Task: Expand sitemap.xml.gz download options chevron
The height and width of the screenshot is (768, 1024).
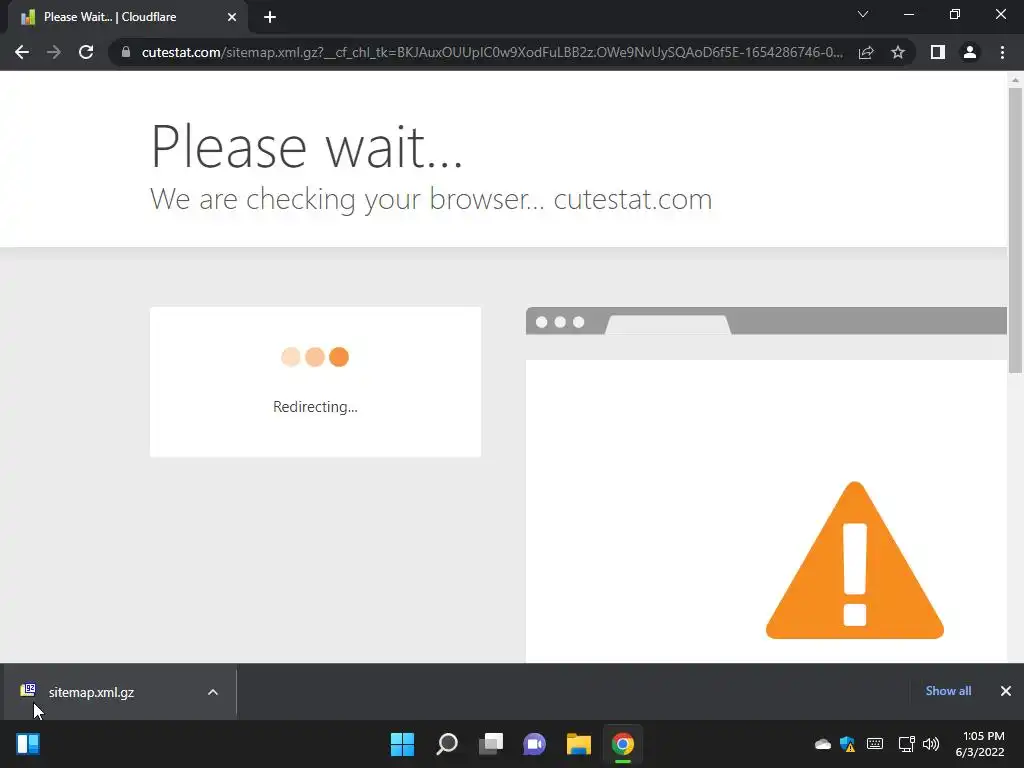Action: (213, 692)
